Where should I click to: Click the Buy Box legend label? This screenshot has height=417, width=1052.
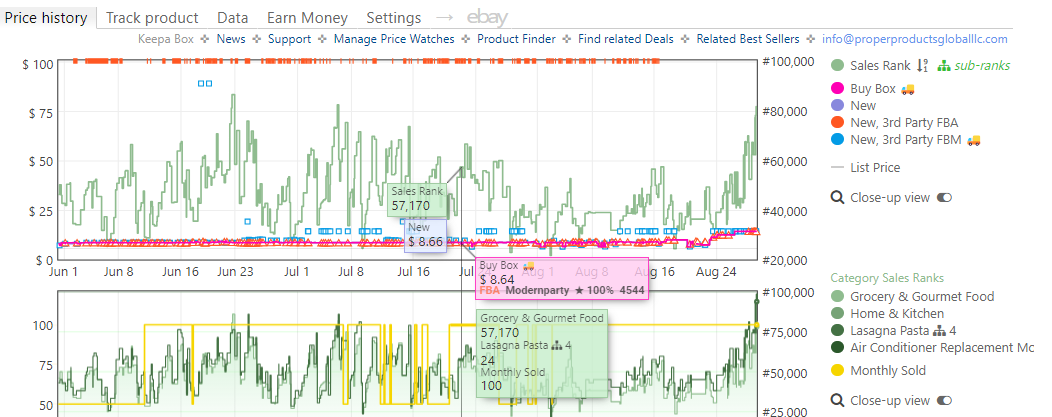[873, 88]
